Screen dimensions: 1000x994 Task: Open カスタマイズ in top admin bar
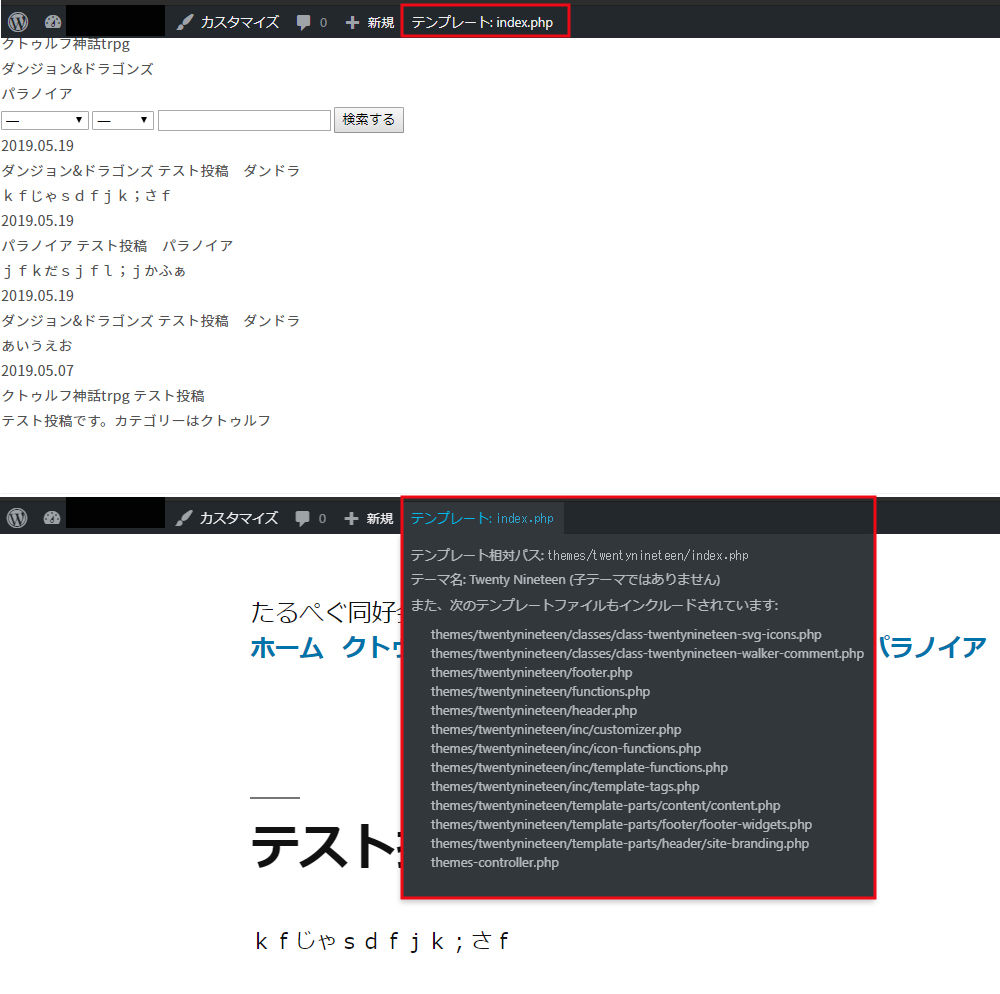tap(228, 22)
